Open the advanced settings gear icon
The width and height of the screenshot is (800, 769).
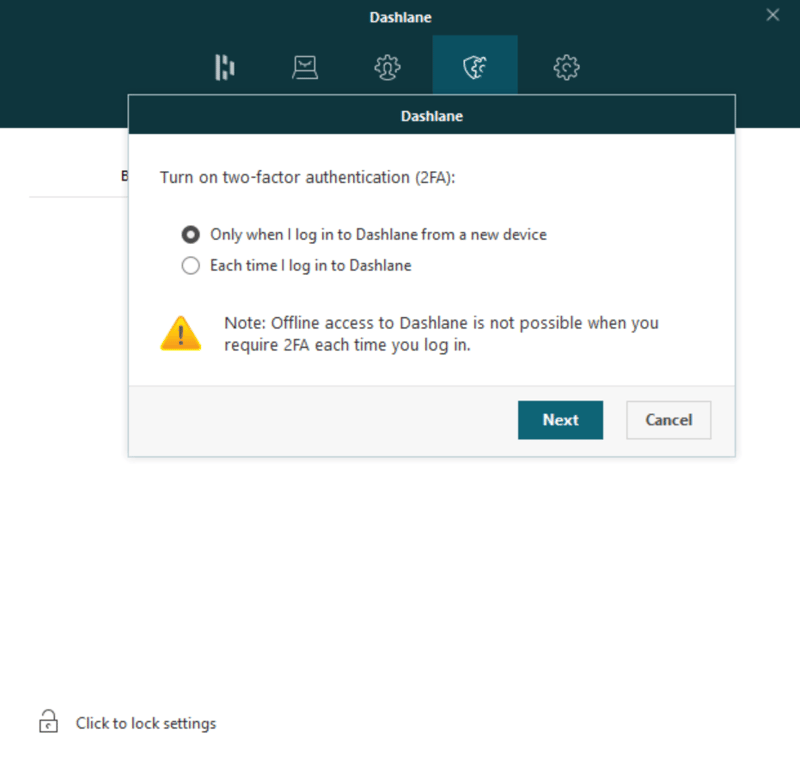click(566, 67)
